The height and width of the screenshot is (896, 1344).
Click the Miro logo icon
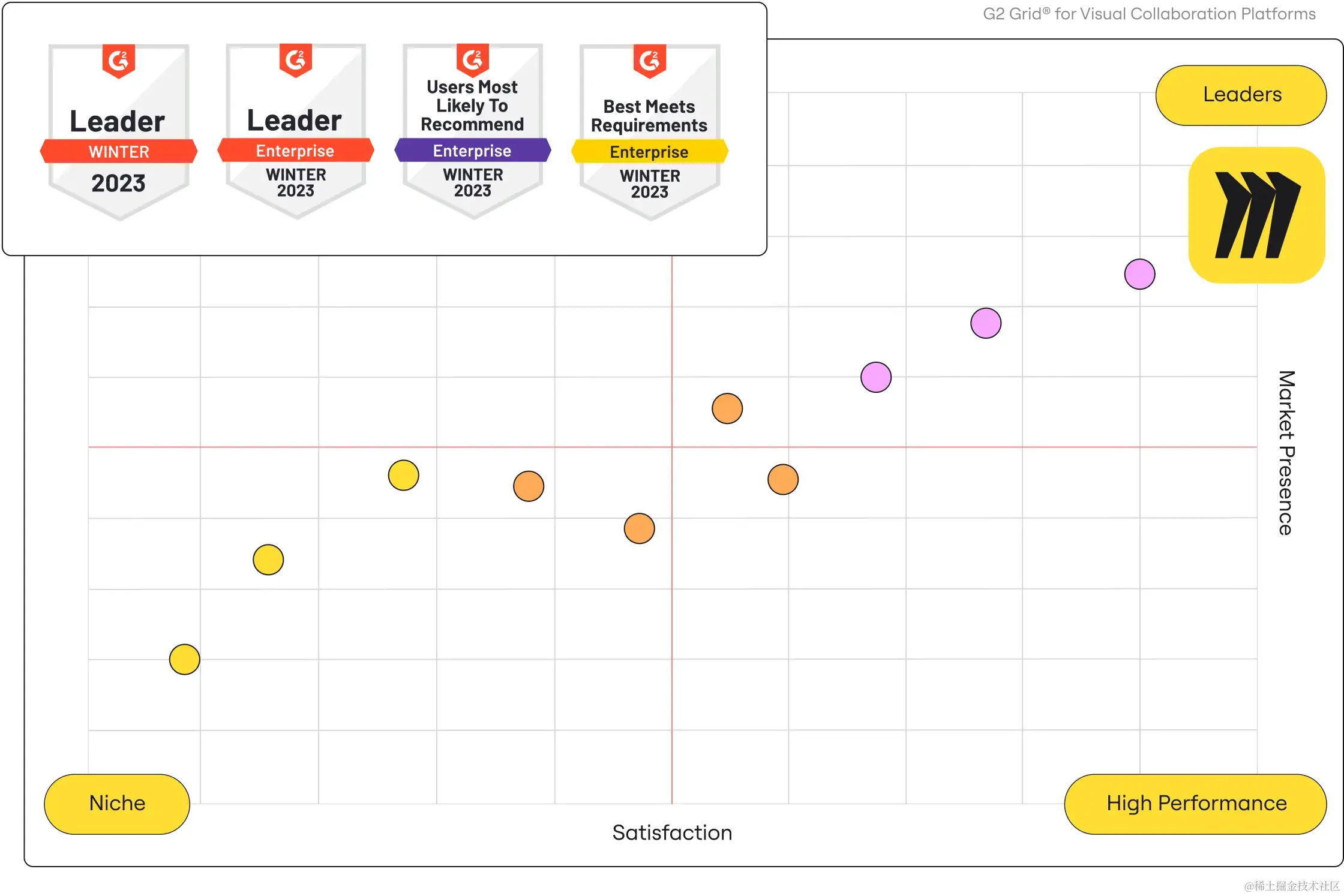tap(1256, 215)
